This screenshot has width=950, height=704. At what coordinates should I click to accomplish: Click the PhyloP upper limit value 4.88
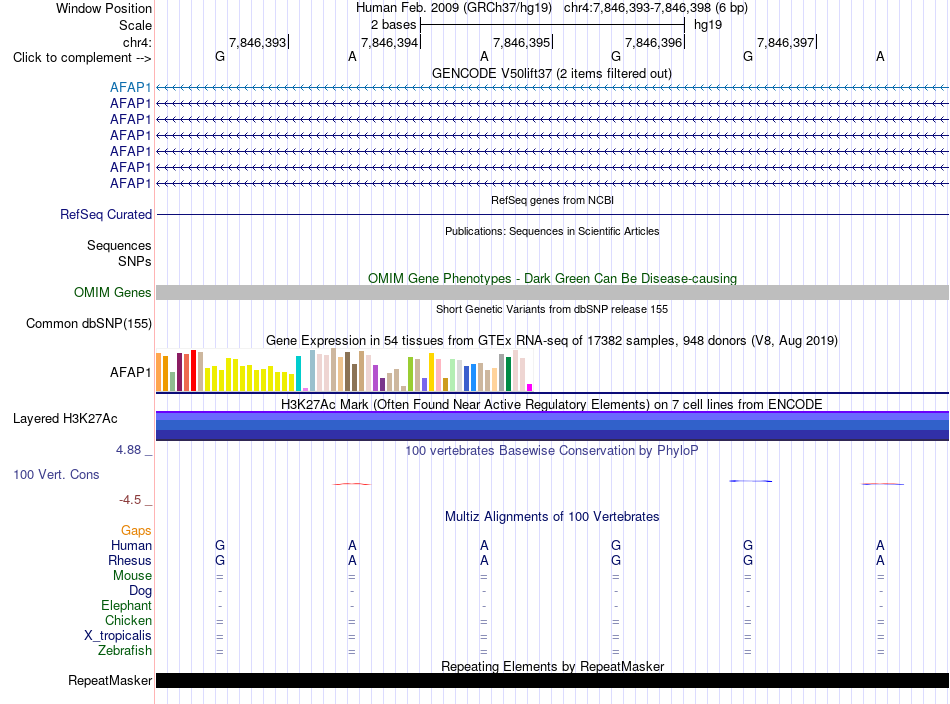[128, 450]
